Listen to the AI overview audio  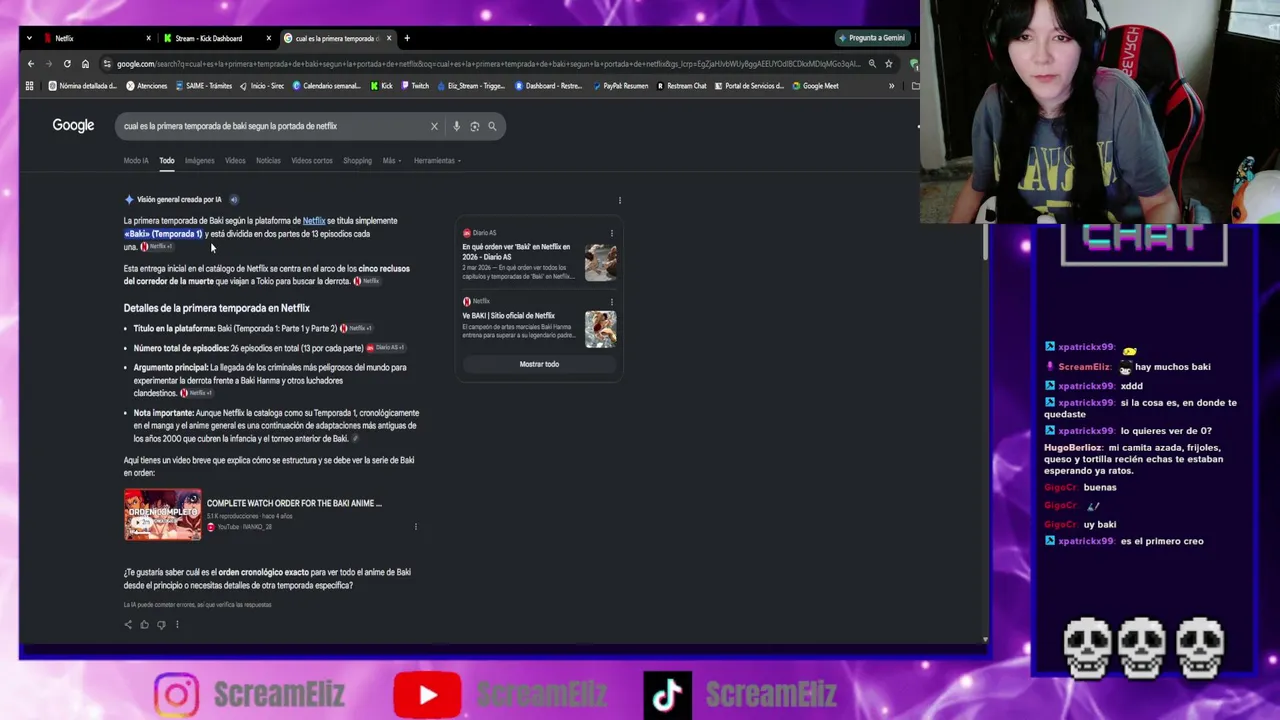[234, 199]
